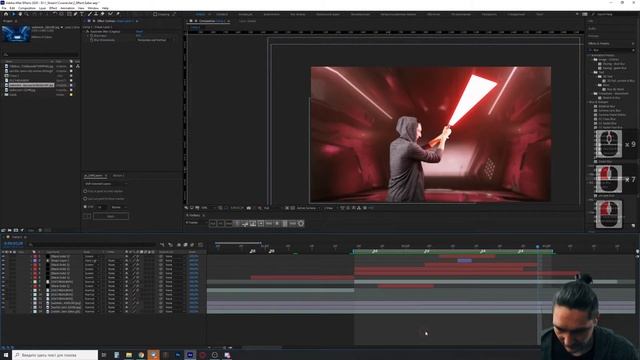Viewport: 640px width, 360px height.
Task: Click the Effects & Presets search field
Action: coord(611,50)
